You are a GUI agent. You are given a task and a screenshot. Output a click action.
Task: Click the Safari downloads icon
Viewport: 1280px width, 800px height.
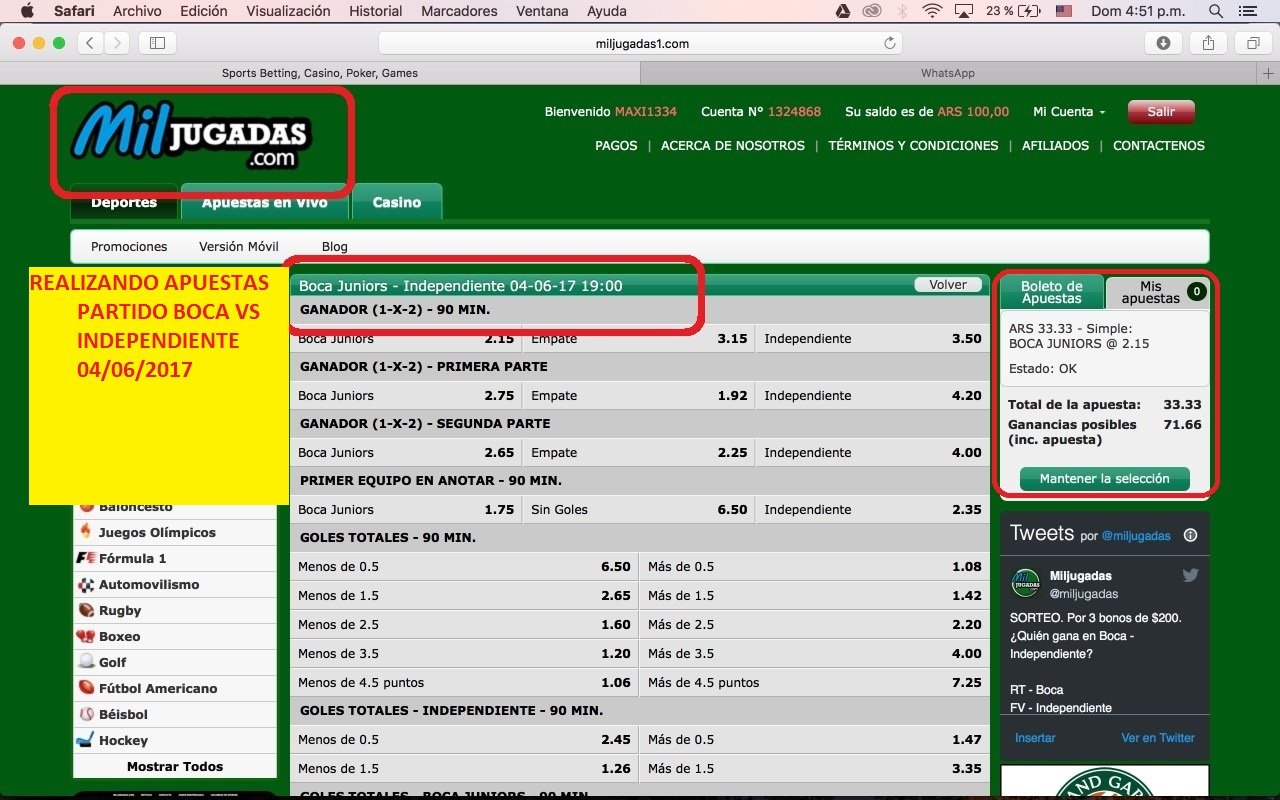point(1163,43)
